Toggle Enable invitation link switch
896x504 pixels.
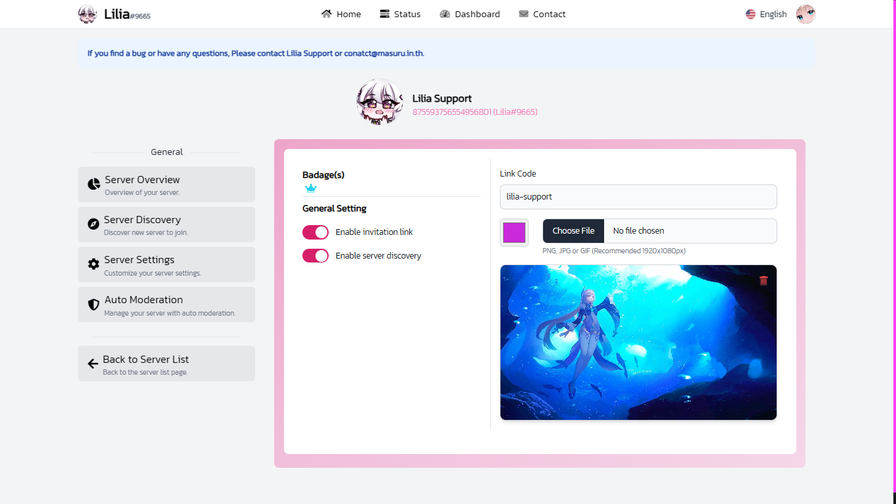pyautogui.click(x=315, y=232)
